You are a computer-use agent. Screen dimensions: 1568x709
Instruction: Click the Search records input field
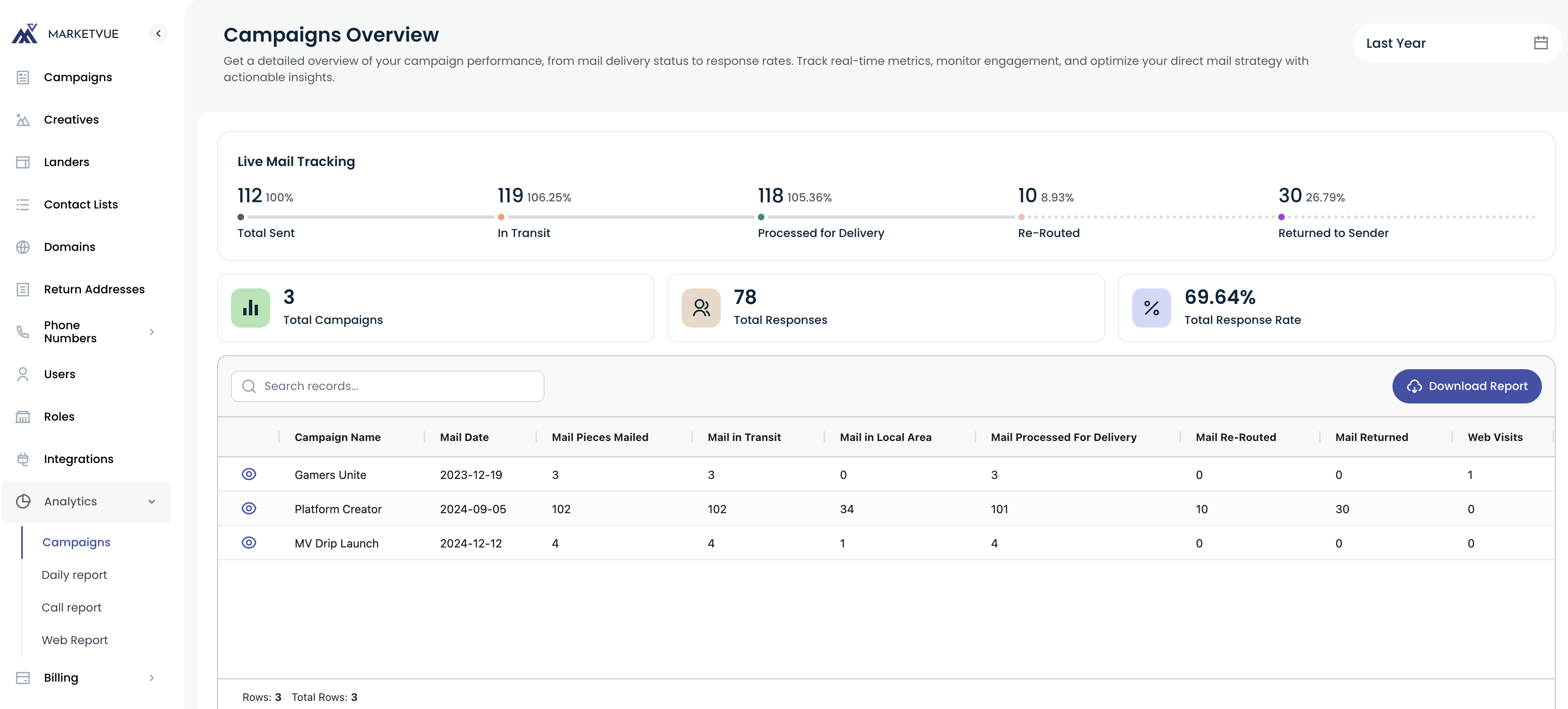[387, 386]
